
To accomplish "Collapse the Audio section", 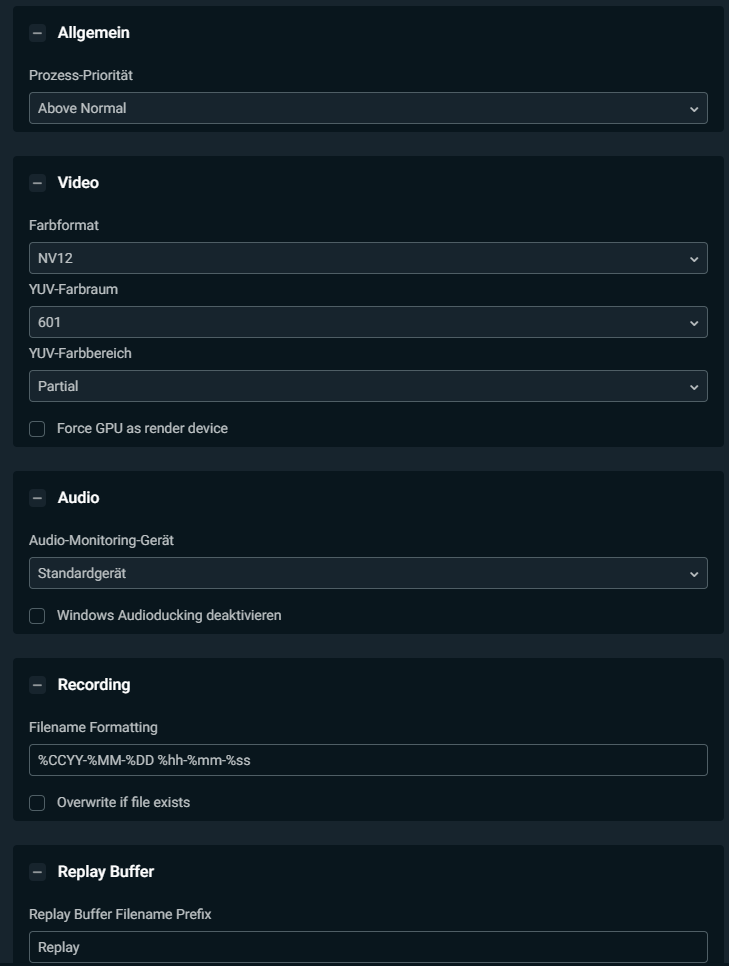I will click(x=37, y=498).
